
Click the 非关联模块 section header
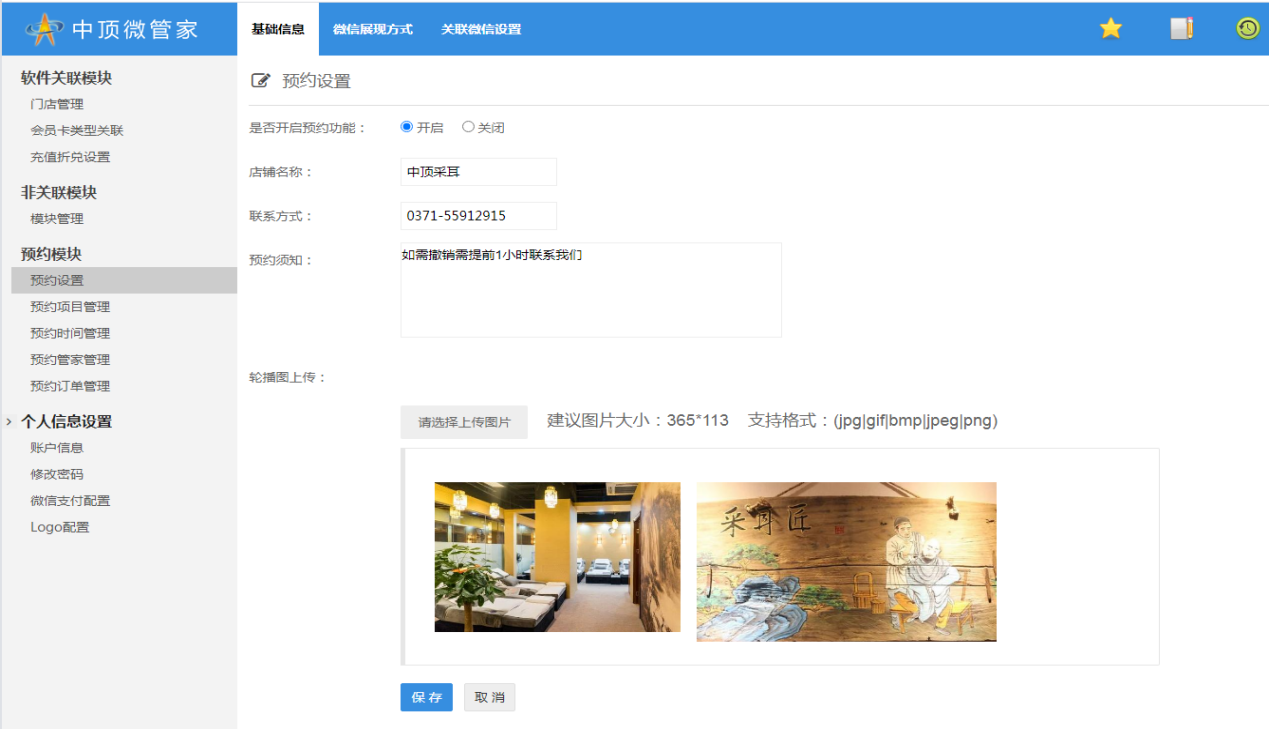pyautogui.click(x=59, y=193)
